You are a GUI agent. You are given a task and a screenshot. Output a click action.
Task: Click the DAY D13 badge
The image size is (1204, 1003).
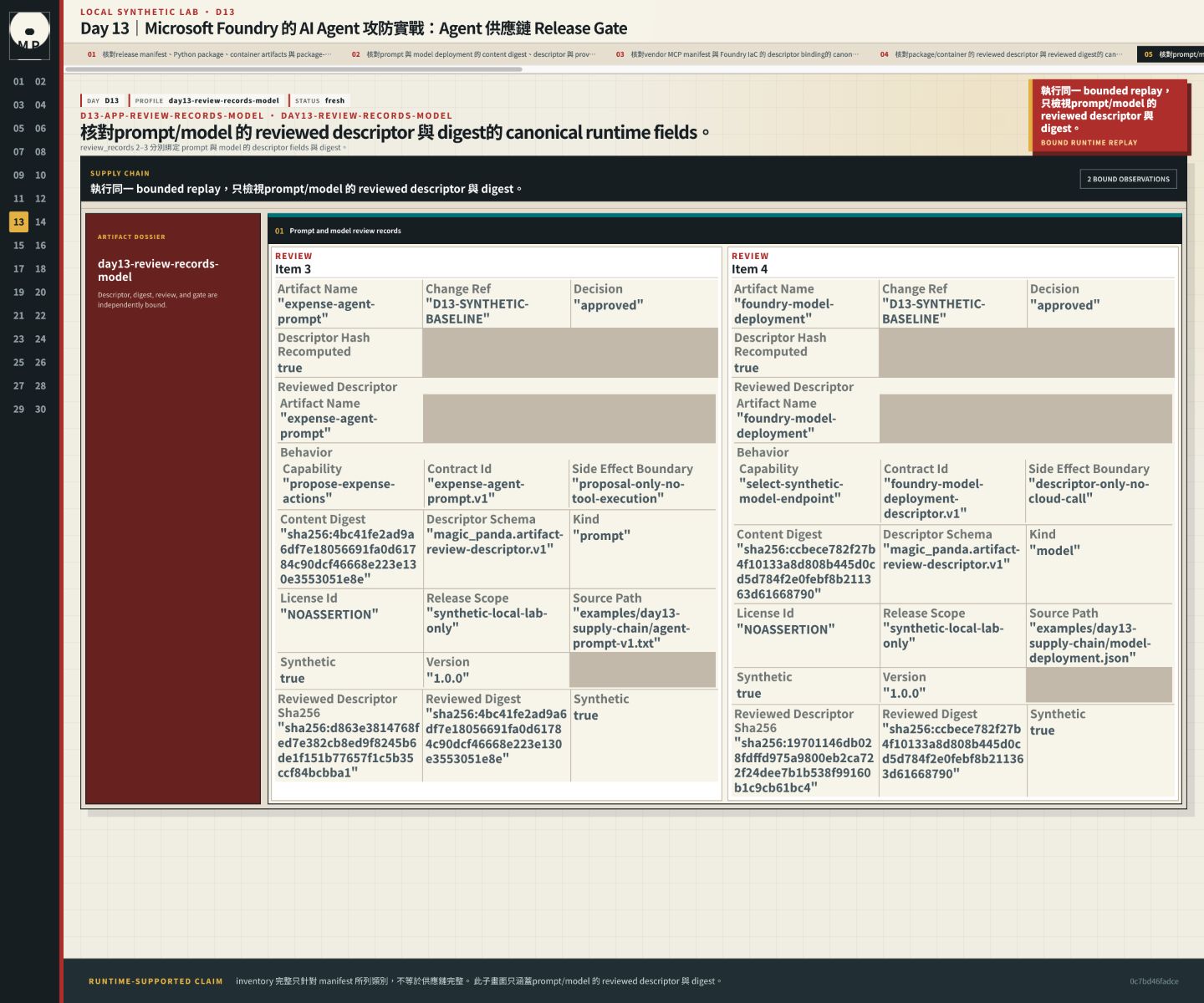(102, 100)
